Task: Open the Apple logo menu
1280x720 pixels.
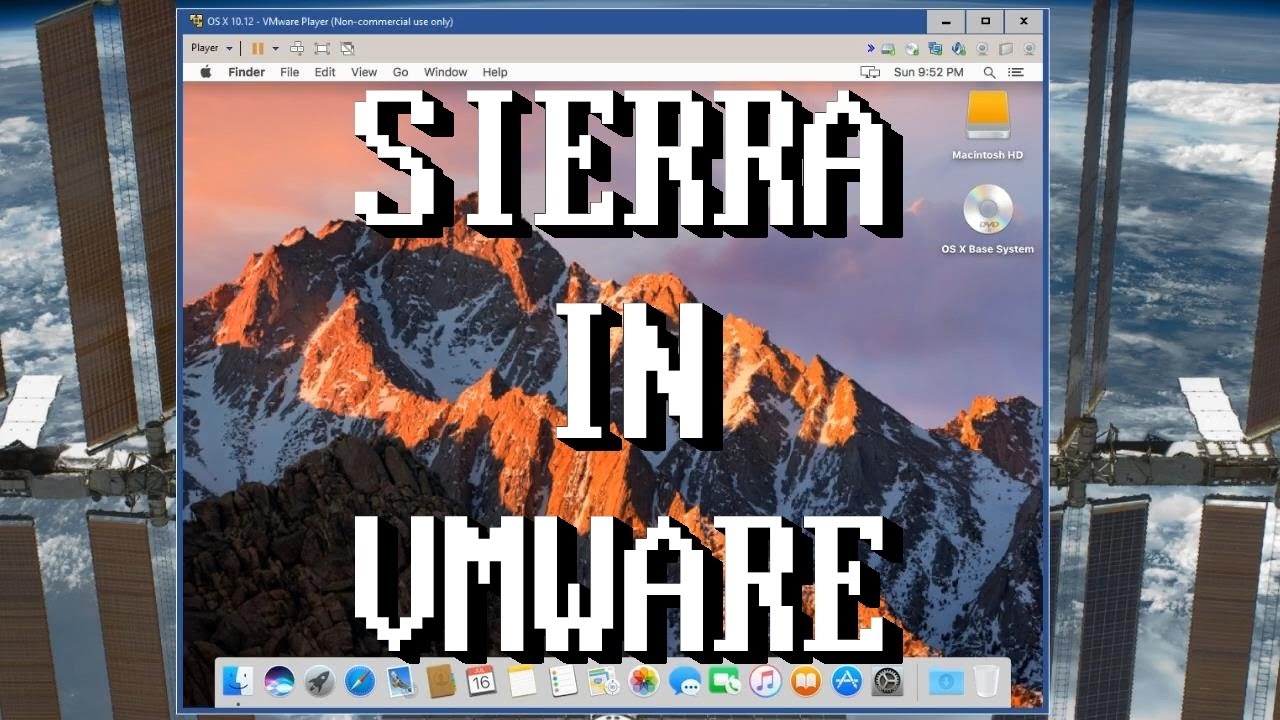Action: point(206,72)
